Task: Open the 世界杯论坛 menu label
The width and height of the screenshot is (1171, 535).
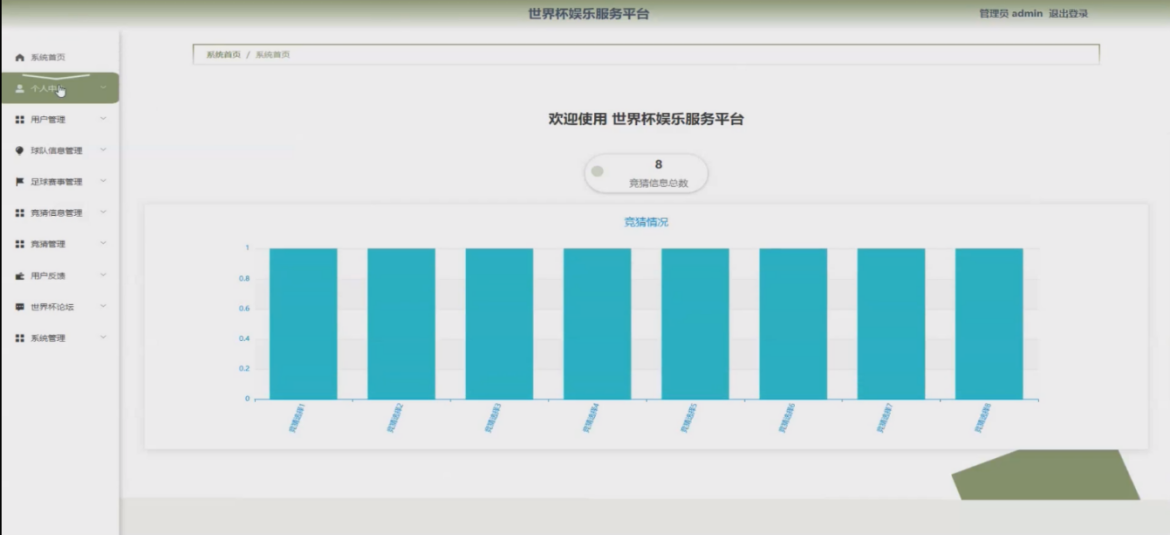Action: point(52,307)
